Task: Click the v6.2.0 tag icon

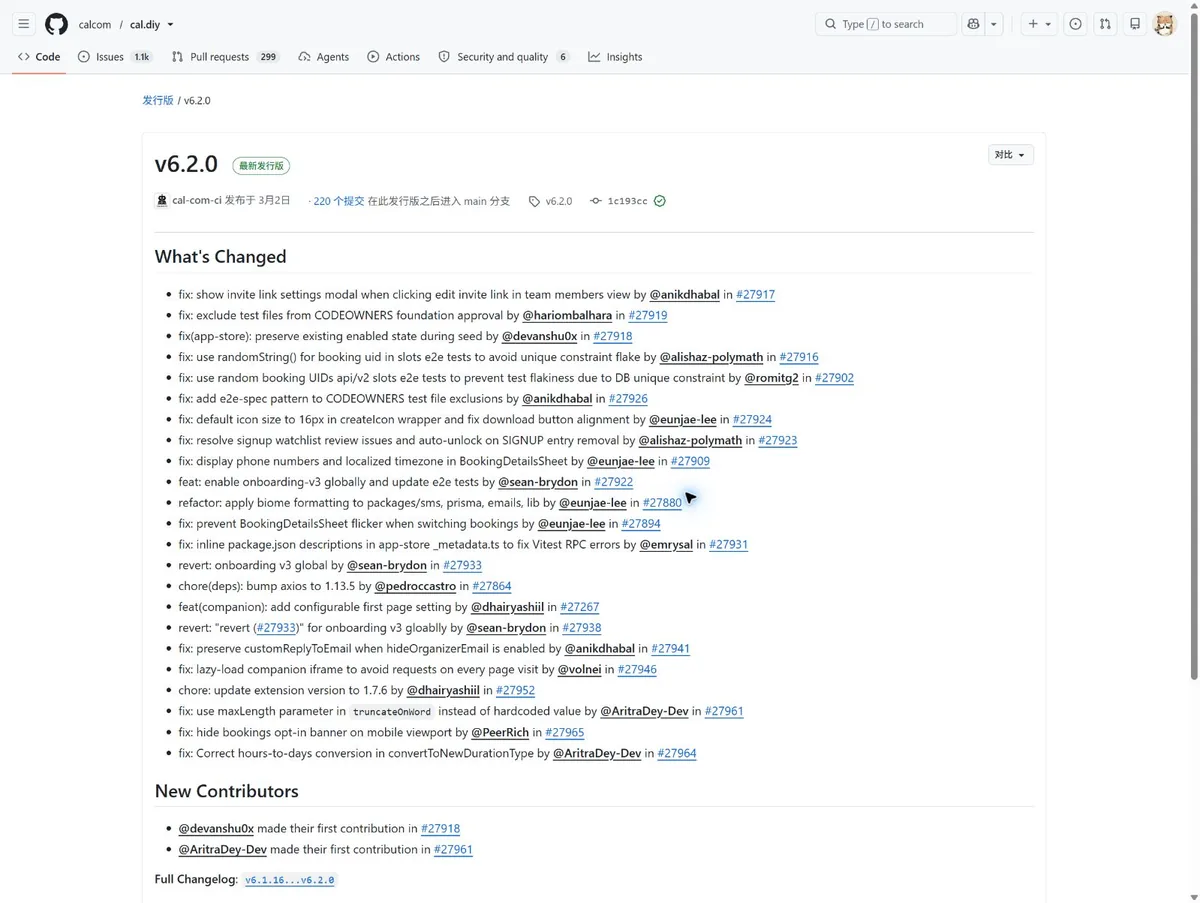Action: click(x=534, y=202)
